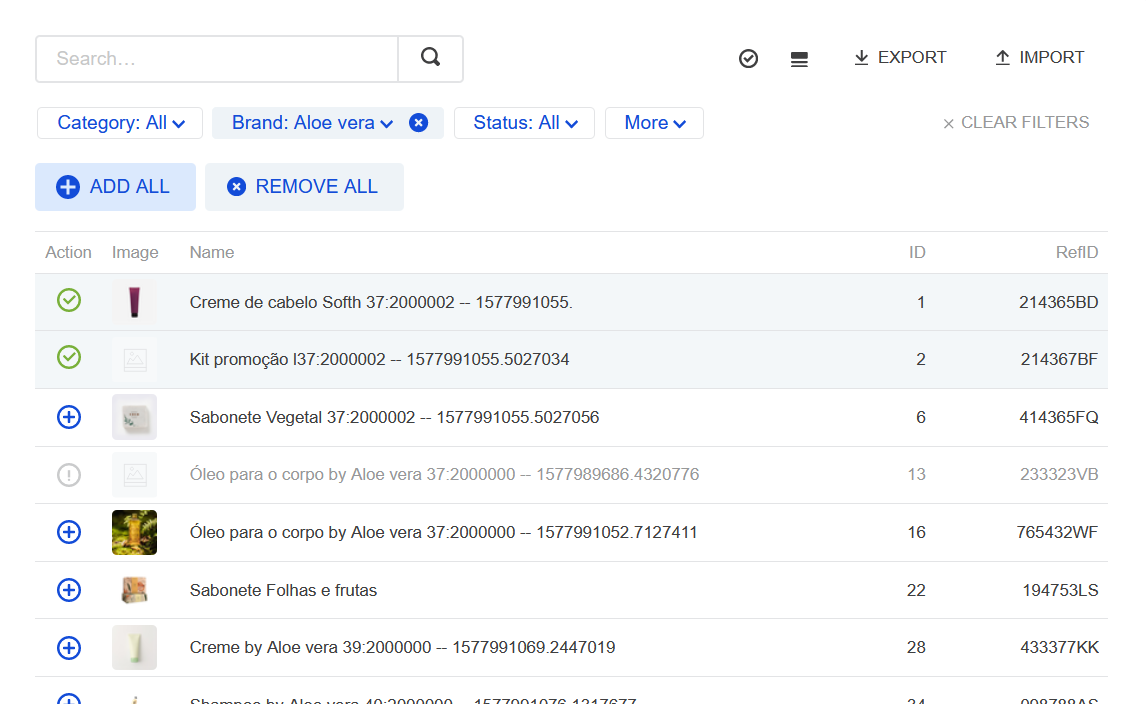The width and height of the screenshot is (1146, 704).
Task: Toggle added state of Kit promoção row
Action: pos(68,357)
